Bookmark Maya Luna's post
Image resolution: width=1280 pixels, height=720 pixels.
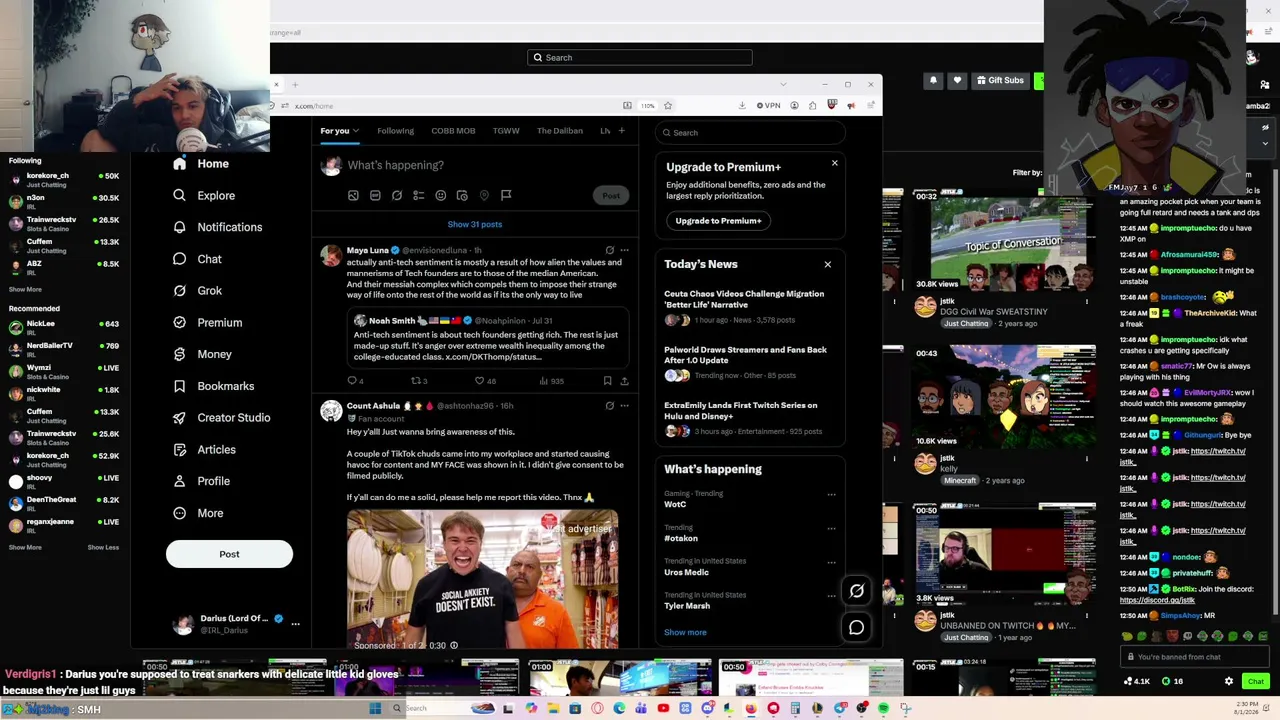[607, 381]
